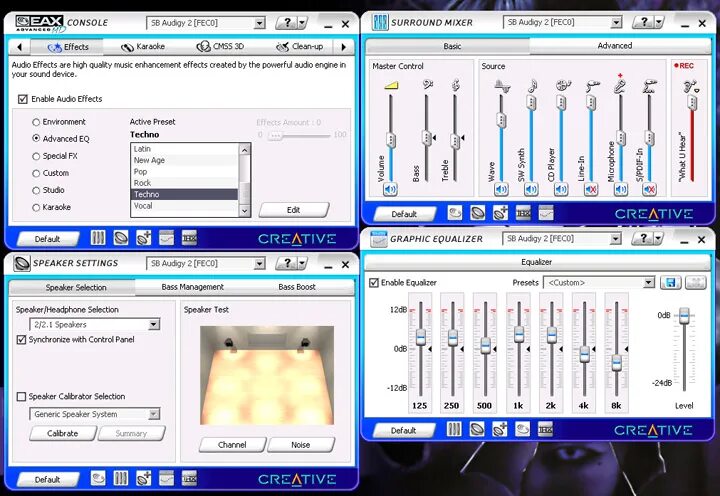Click the Calibrate button

pos(63,434)
